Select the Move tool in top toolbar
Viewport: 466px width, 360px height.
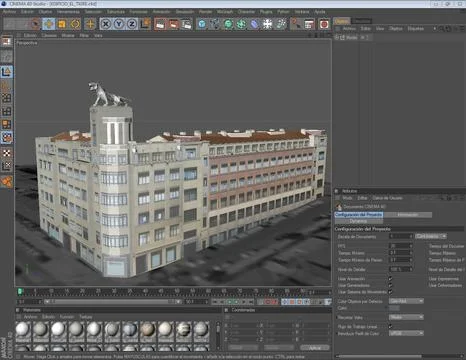[x=48, y=24]
